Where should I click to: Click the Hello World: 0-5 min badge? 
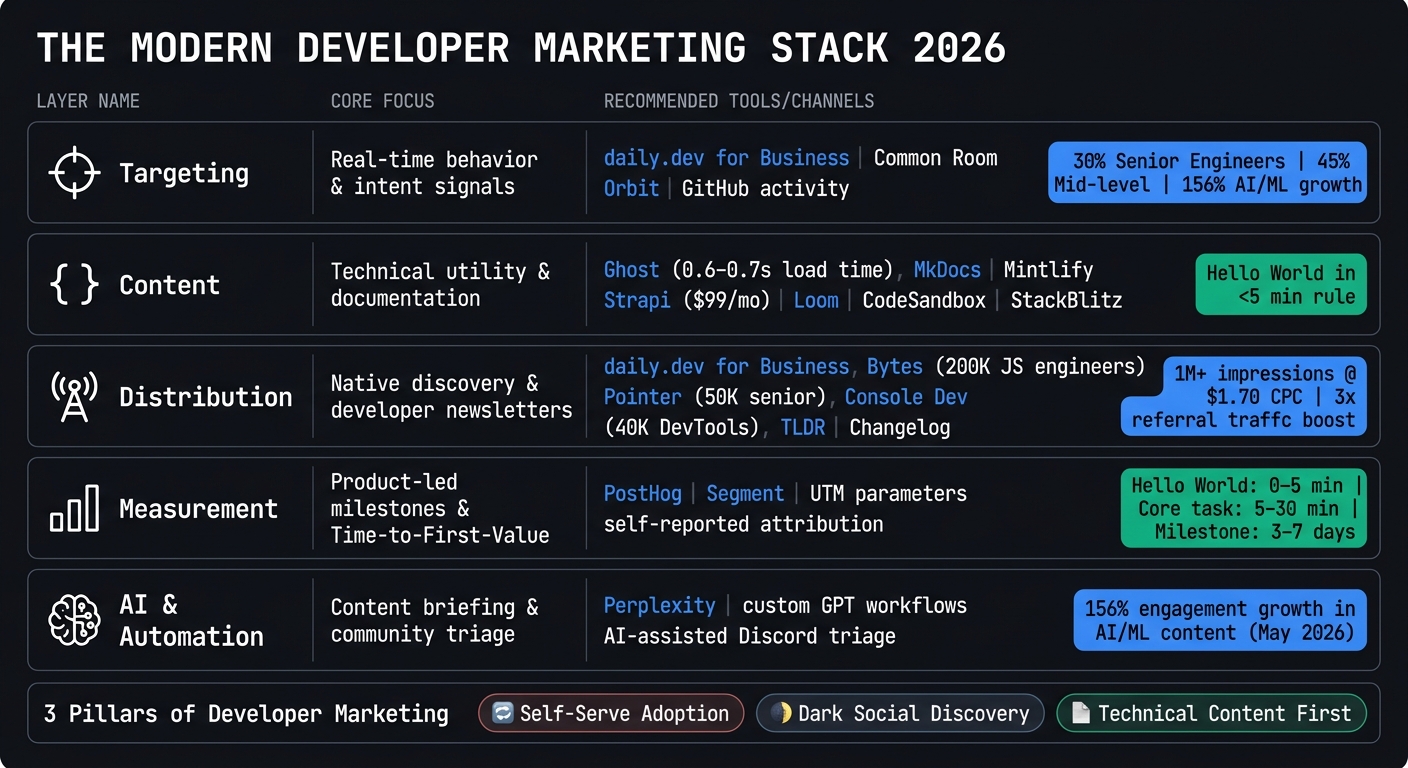(1243, 509)
